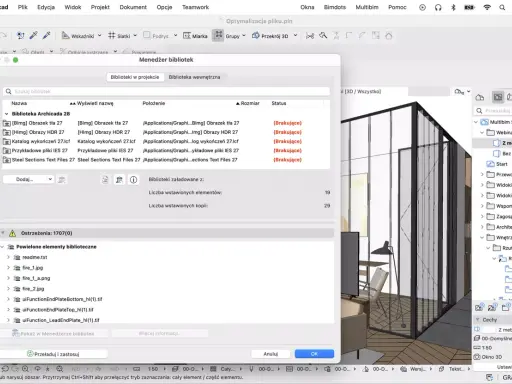This screenshot has height=384, width=512.
Task: Open the Multibim menu
Action: pos(367,7)
